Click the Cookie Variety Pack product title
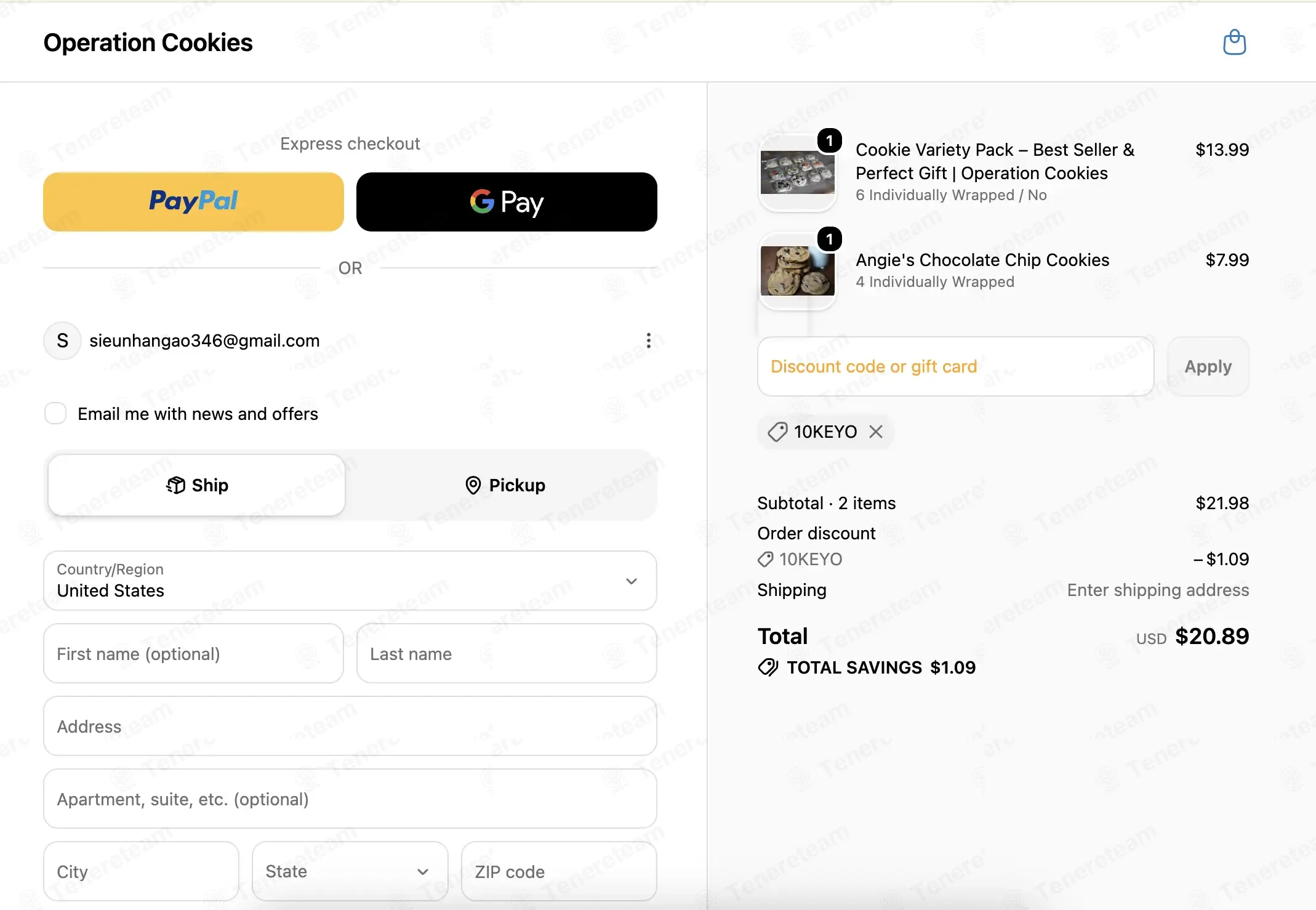 [x=995, y=161]
